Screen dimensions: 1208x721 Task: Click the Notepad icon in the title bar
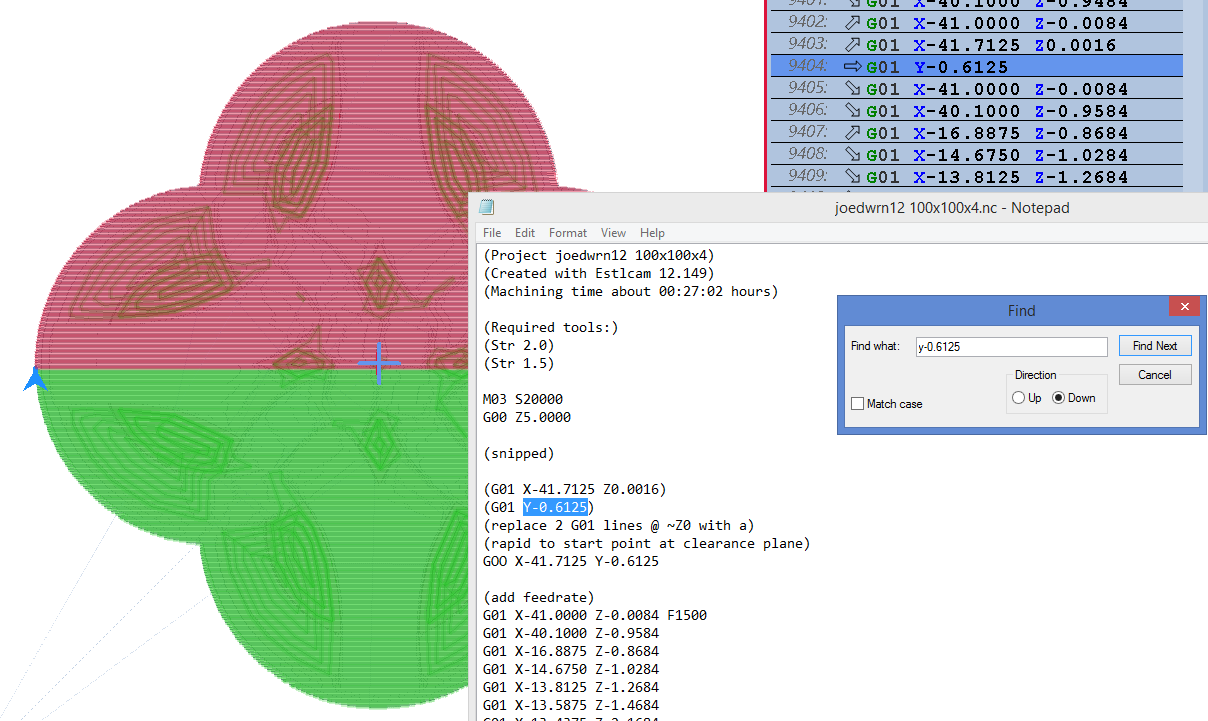tap(486, 208)
